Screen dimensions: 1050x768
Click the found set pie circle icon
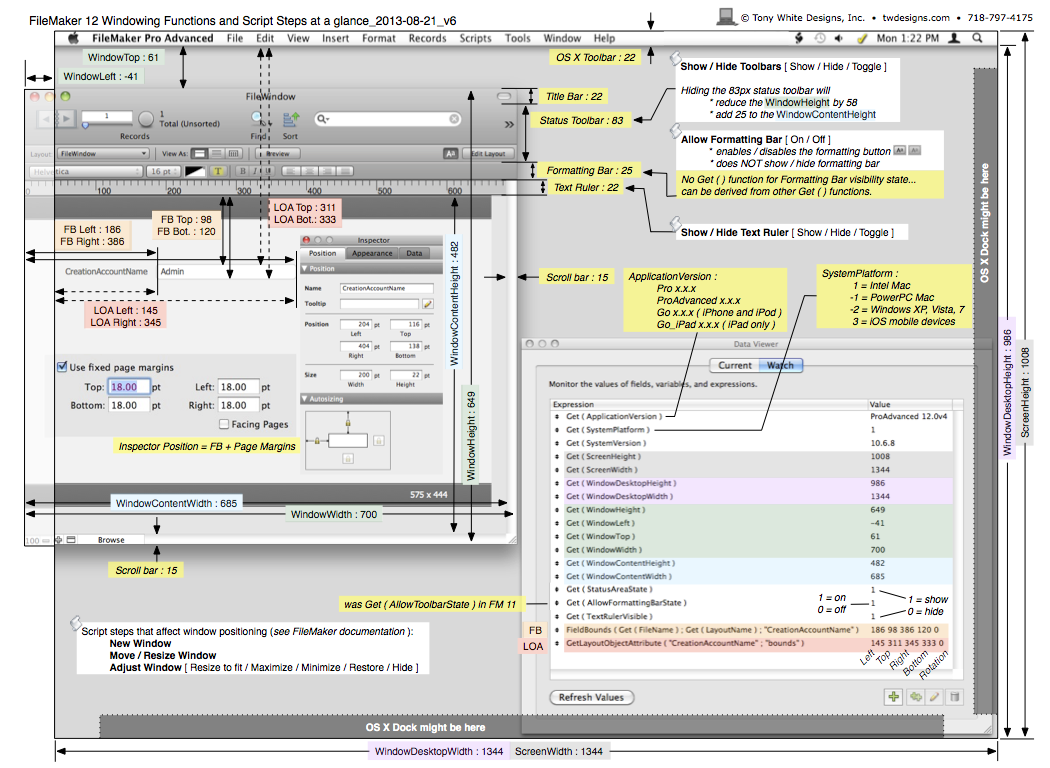145,119
